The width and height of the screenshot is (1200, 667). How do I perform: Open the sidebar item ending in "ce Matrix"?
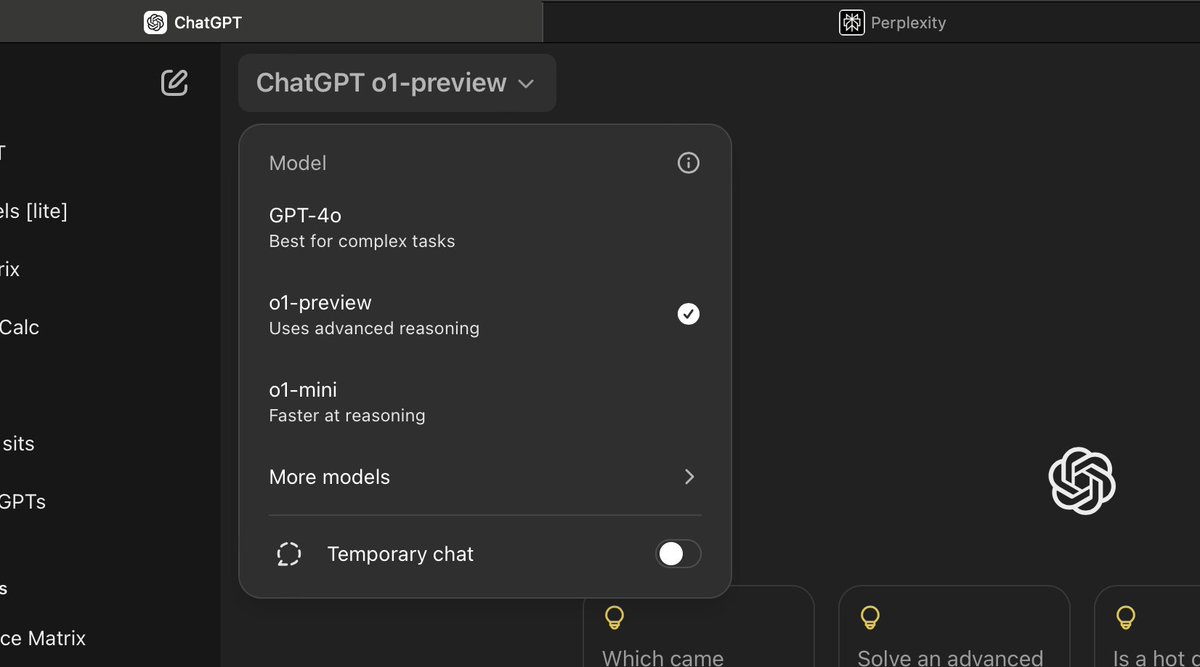43,638
